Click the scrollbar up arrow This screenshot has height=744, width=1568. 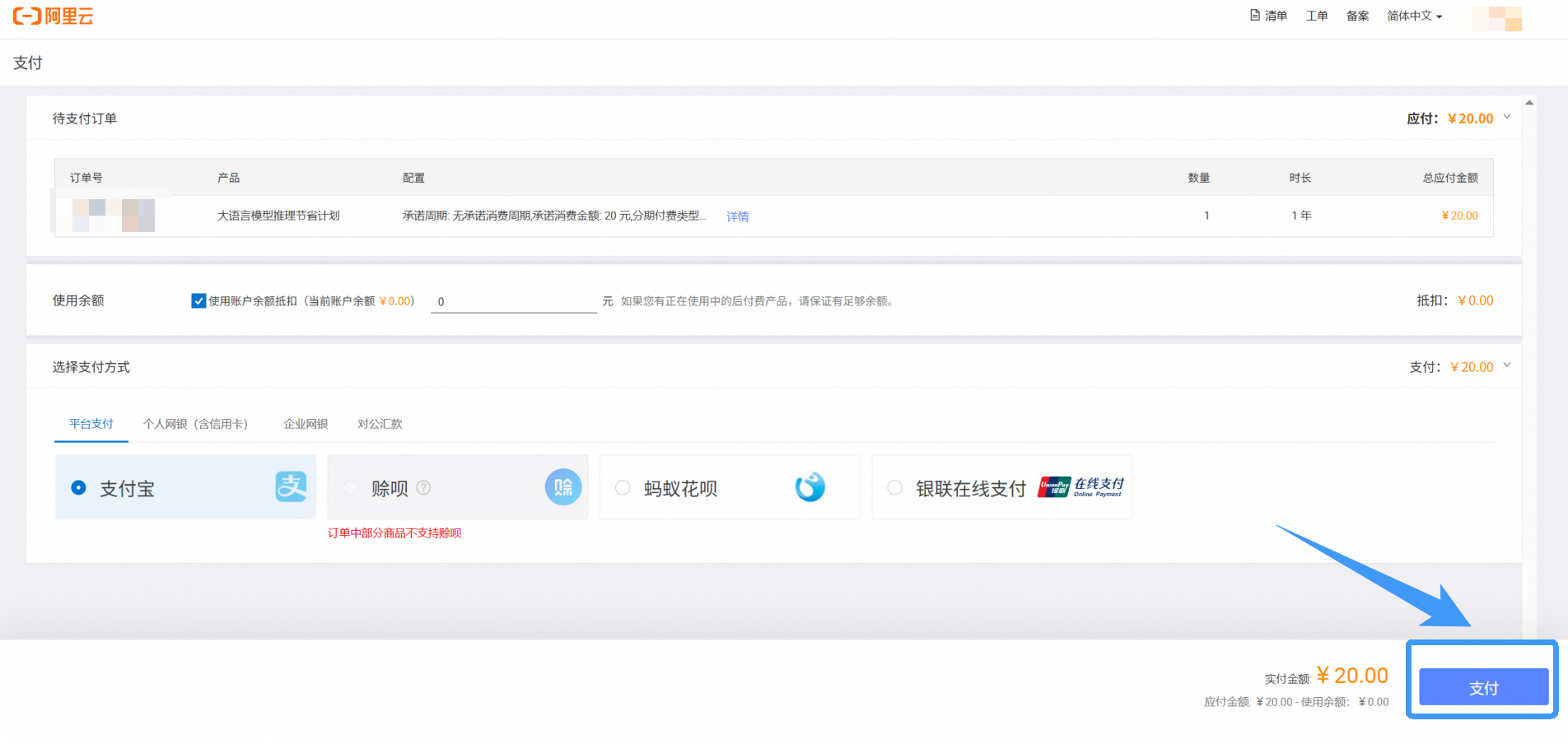[x=1529, y=103]
